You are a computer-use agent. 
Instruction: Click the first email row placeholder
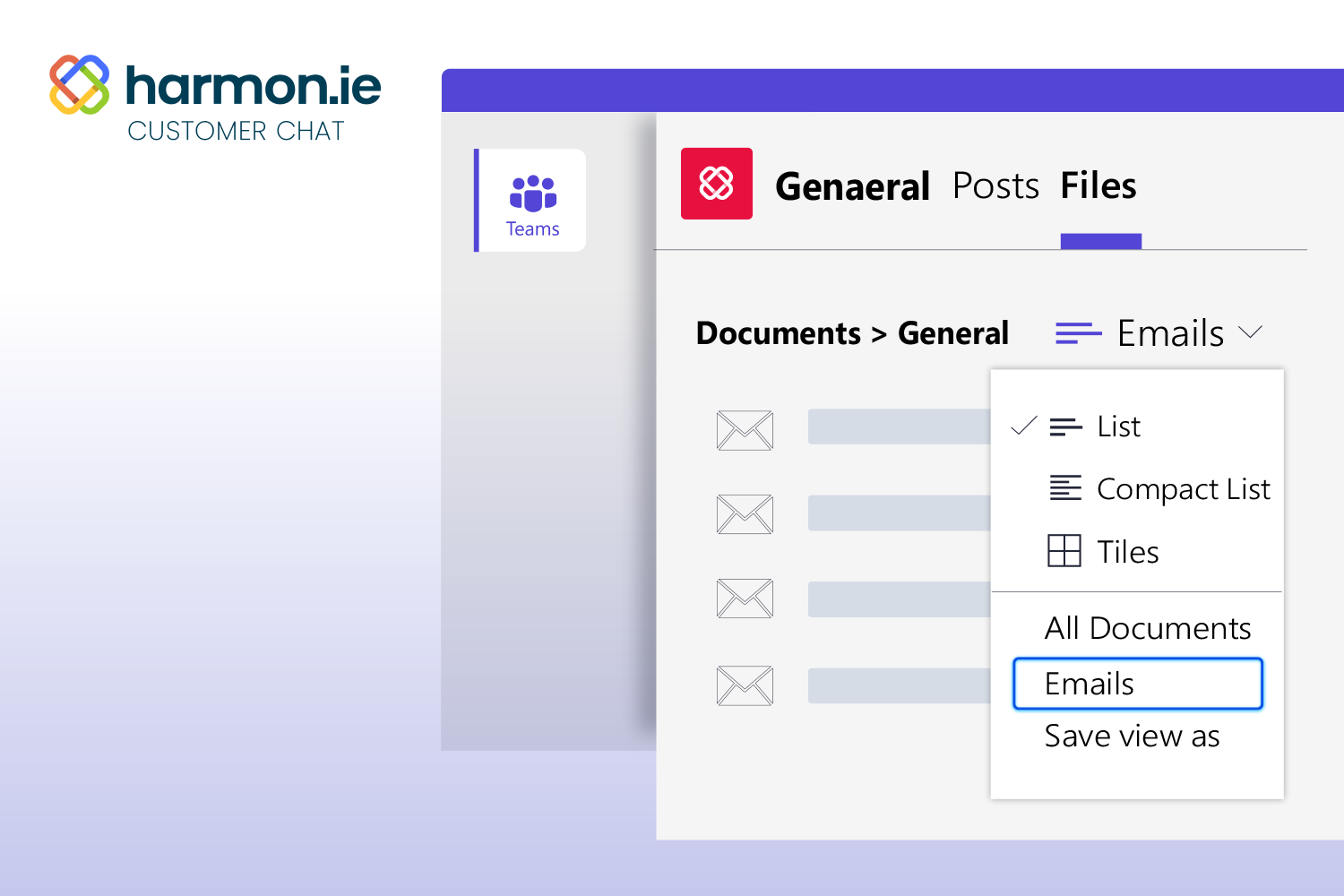(899, 426)
